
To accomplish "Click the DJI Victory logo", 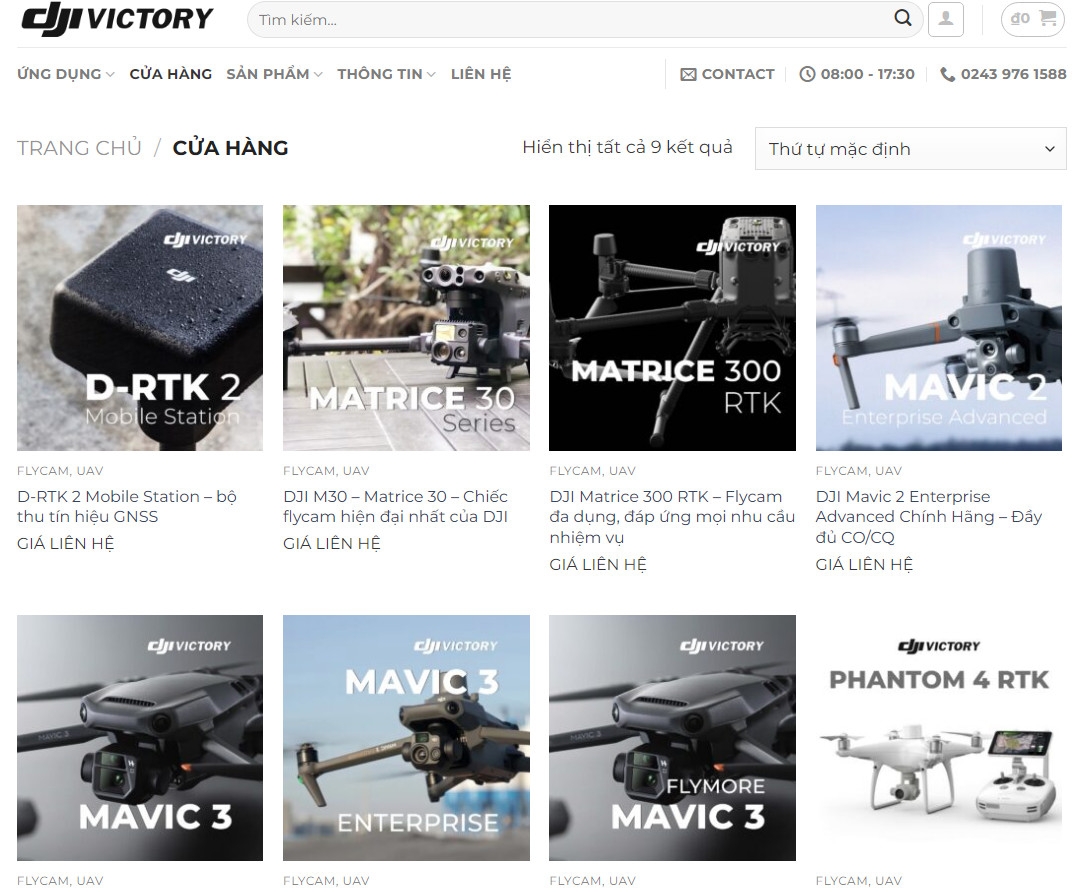I will pyautogui.click(x=117, y=19).
